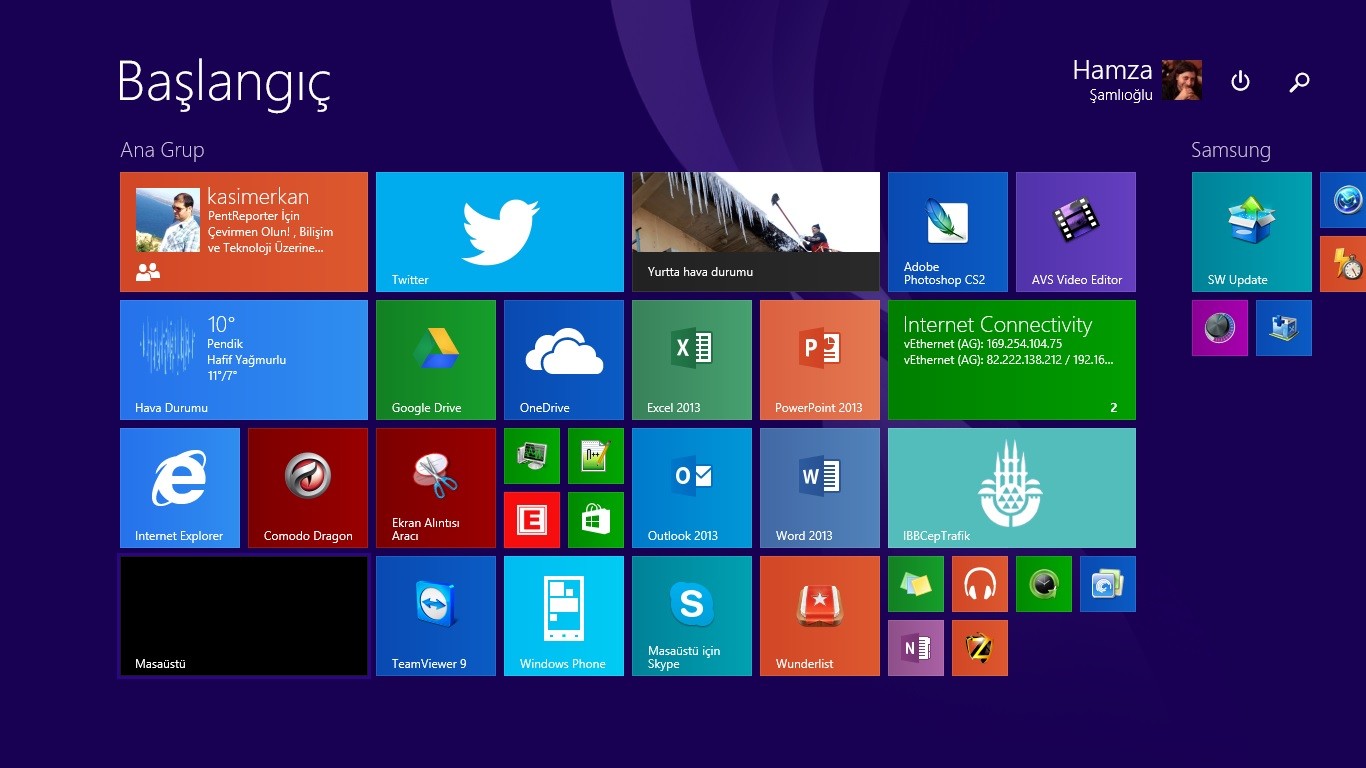Image resolution: width=1366 pixels, height=768 pixels.
Task: Launch PowerPoint 2013
Action: pos(820,360)
